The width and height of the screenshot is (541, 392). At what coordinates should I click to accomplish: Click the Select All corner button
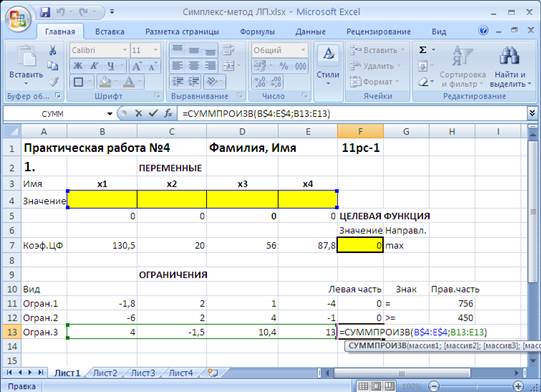(x=12, y=131)
